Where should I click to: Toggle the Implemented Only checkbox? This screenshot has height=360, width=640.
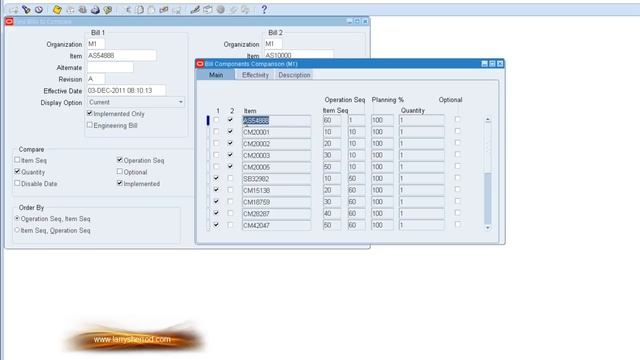click(90, 113)
